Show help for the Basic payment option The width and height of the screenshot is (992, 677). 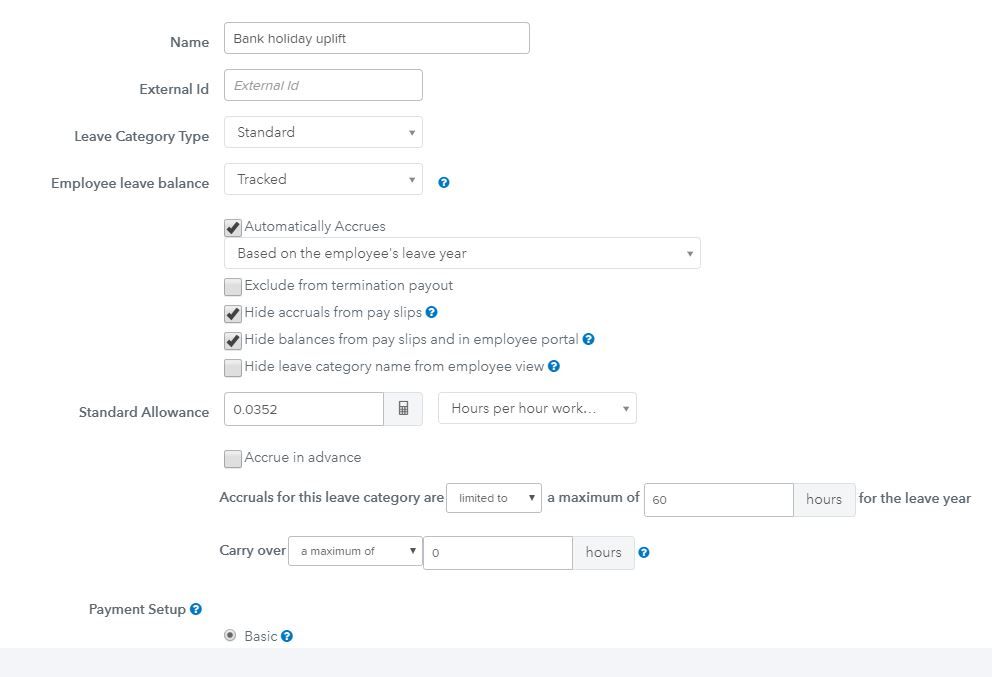[287, 636]
